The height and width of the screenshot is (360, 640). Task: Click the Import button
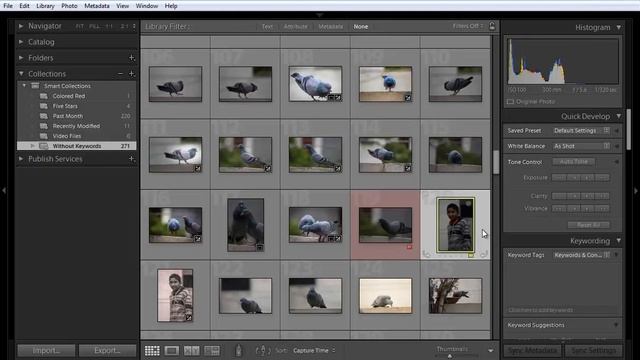pos(46,350)
